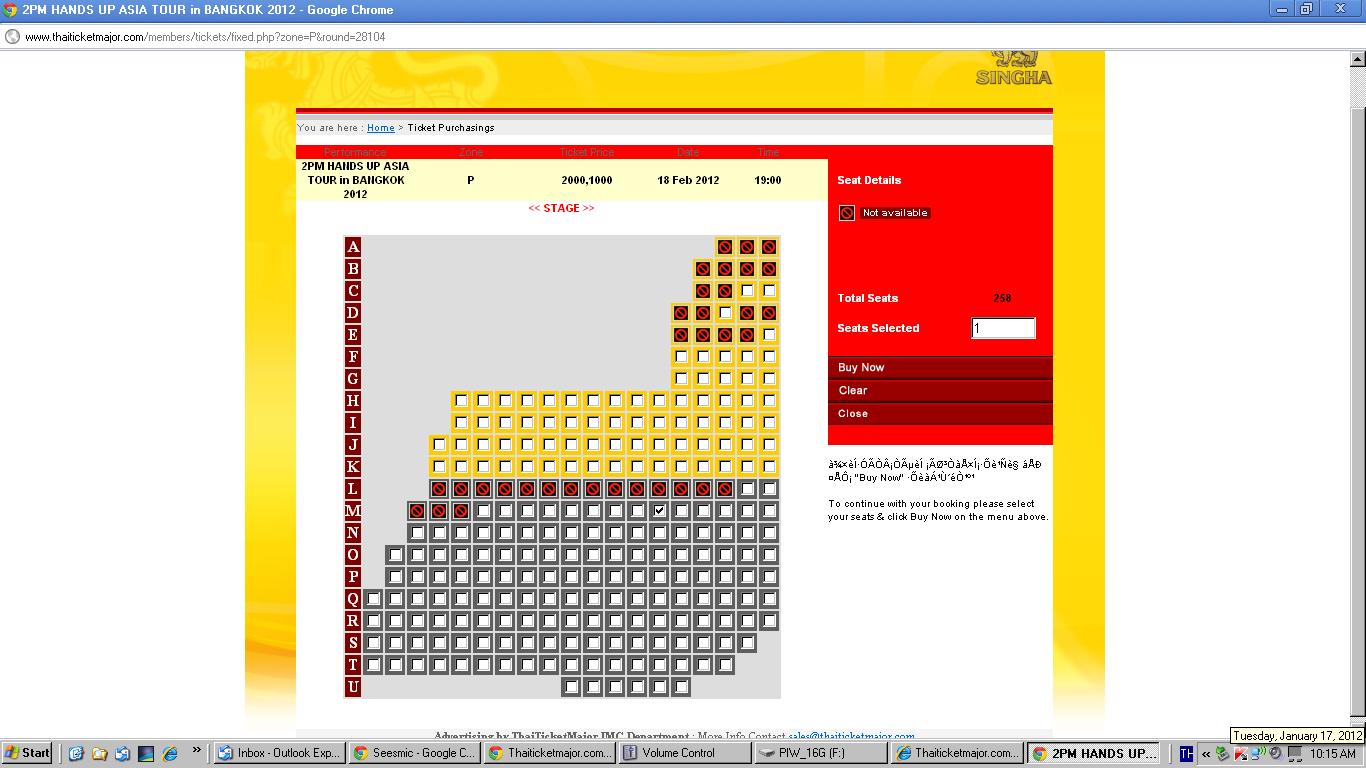The height and width of the screenshot is (768, 1366).
Task: Click the << STAGE >> label
Action: tap(561, 208)
